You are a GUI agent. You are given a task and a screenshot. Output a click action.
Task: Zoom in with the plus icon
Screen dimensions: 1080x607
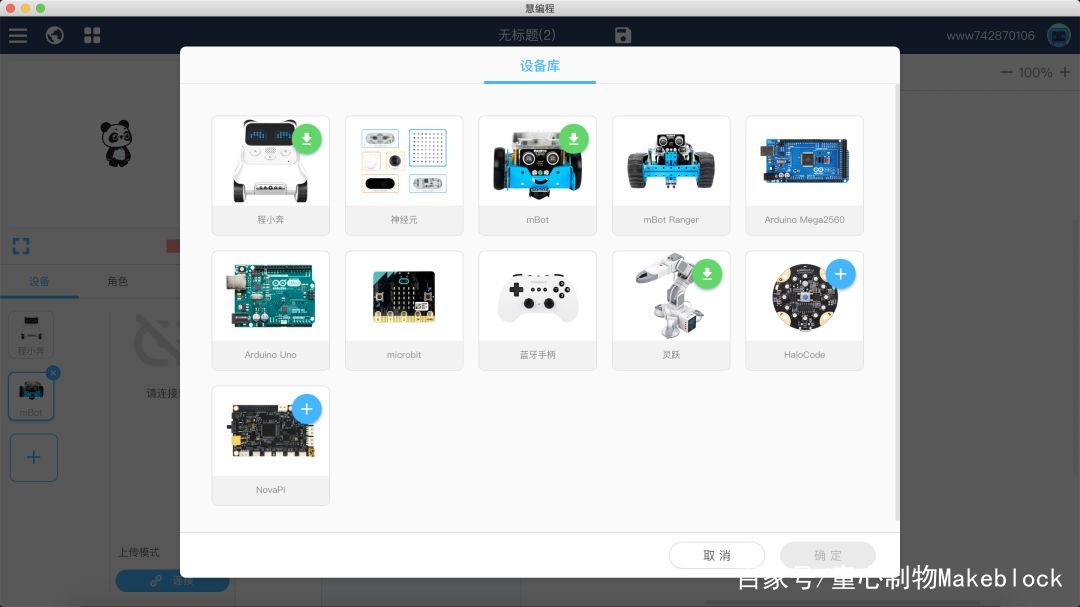(1065, 72)
